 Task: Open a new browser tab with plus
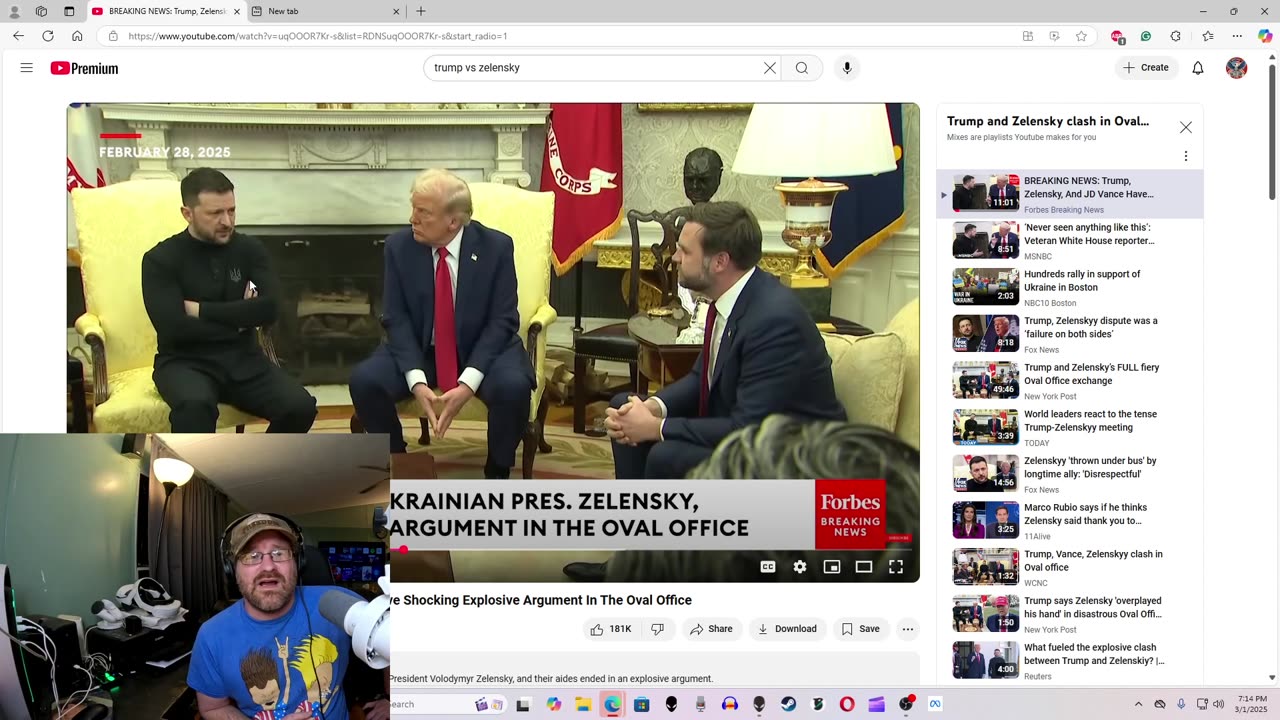(x=421, y=11)
